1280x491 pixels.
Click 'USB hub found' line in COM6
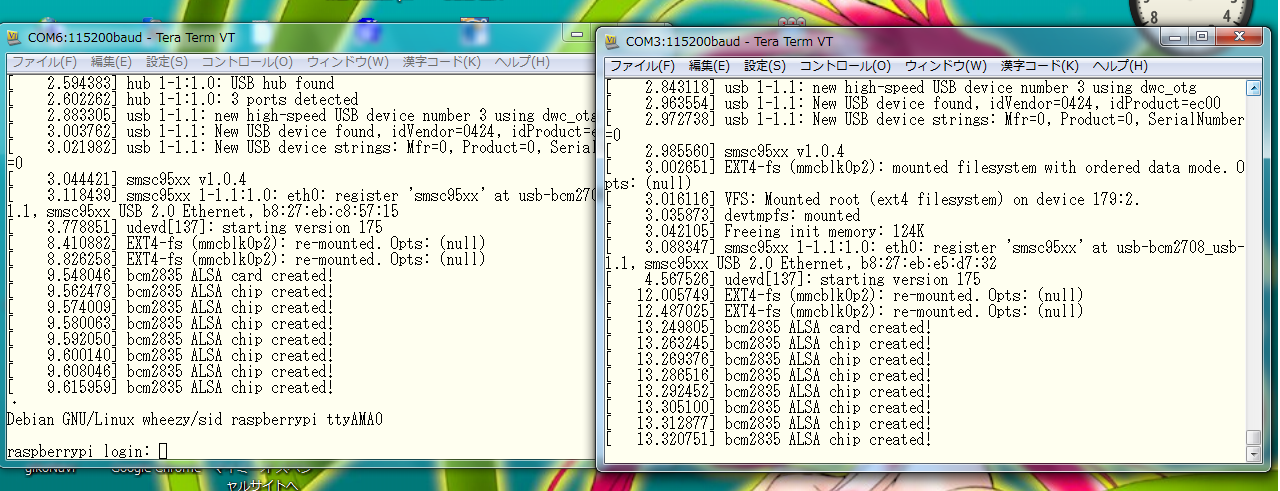170,84
